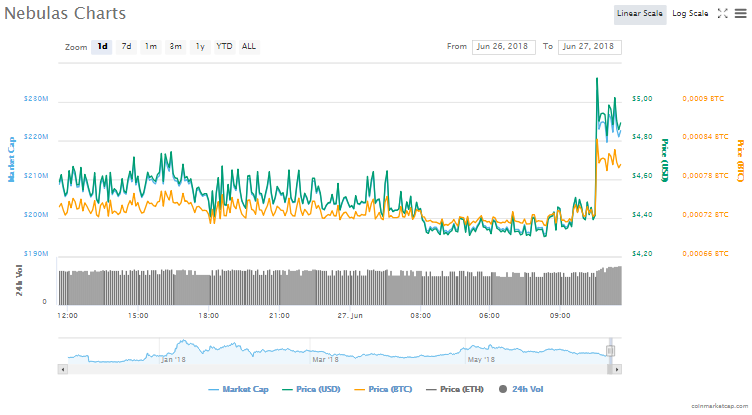Click the Jan '18 navigator label

click(173, 359)
